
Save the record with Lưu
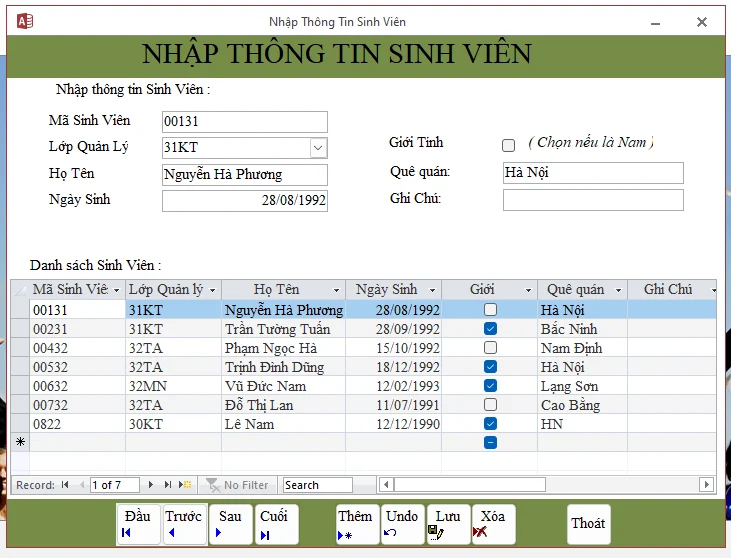click(447, 524)
